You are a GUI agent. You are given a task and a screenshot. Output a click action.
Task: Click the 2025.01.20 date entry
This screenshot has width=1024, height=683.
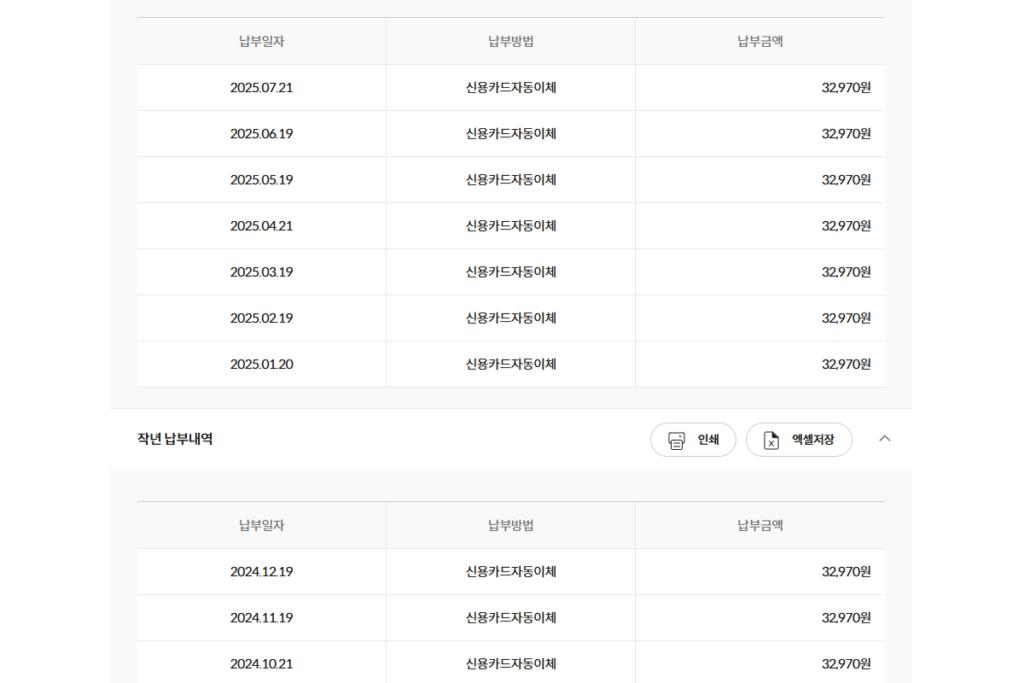[x=261, y=364]
